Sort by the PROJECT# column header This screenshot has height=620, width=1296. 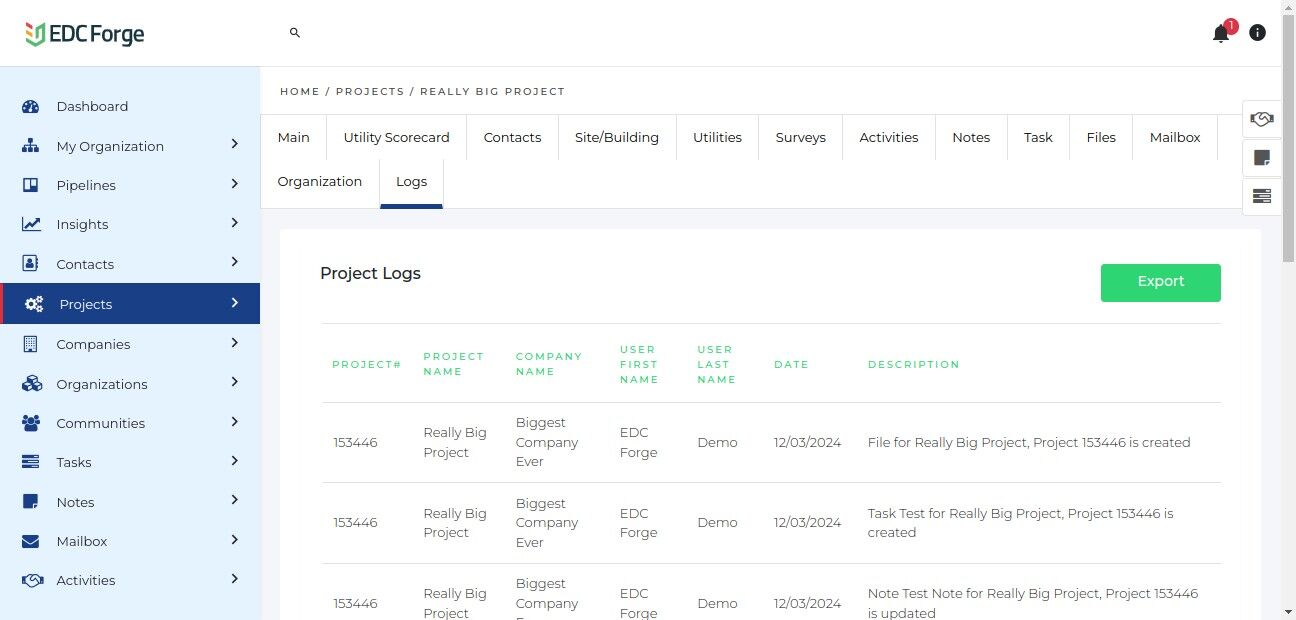pyautogui.click(x=367, y=365)
